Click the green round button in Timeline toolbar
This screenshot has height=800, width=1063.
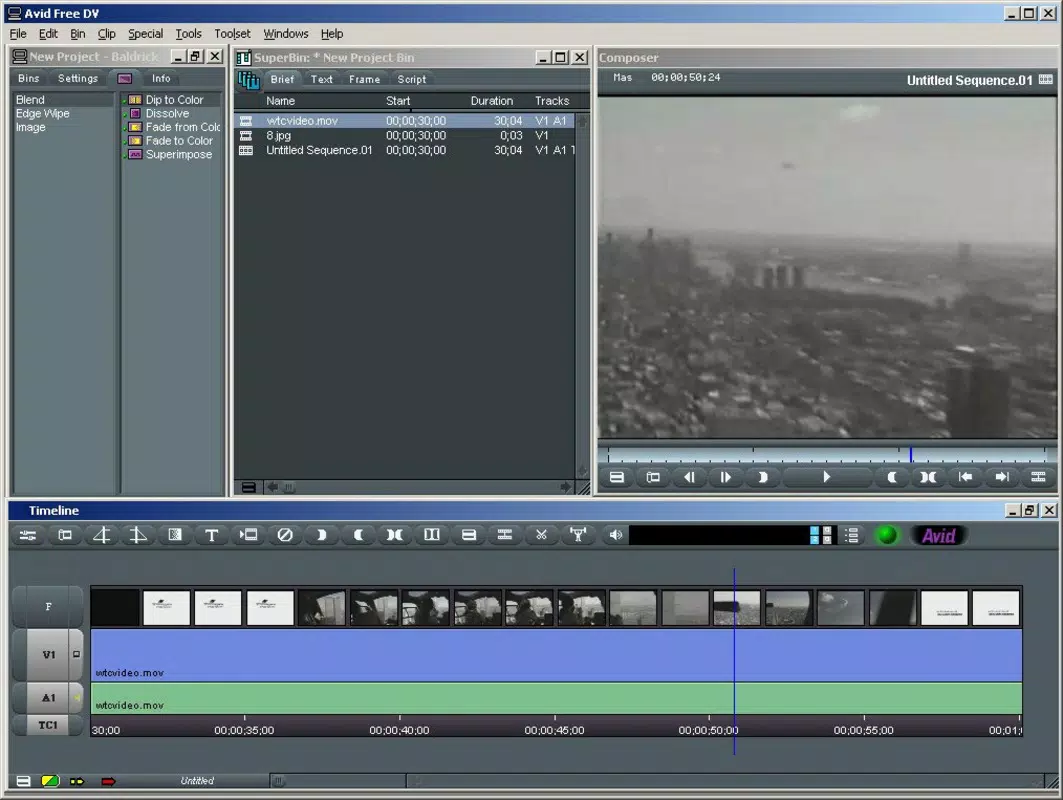click(887, 536)
